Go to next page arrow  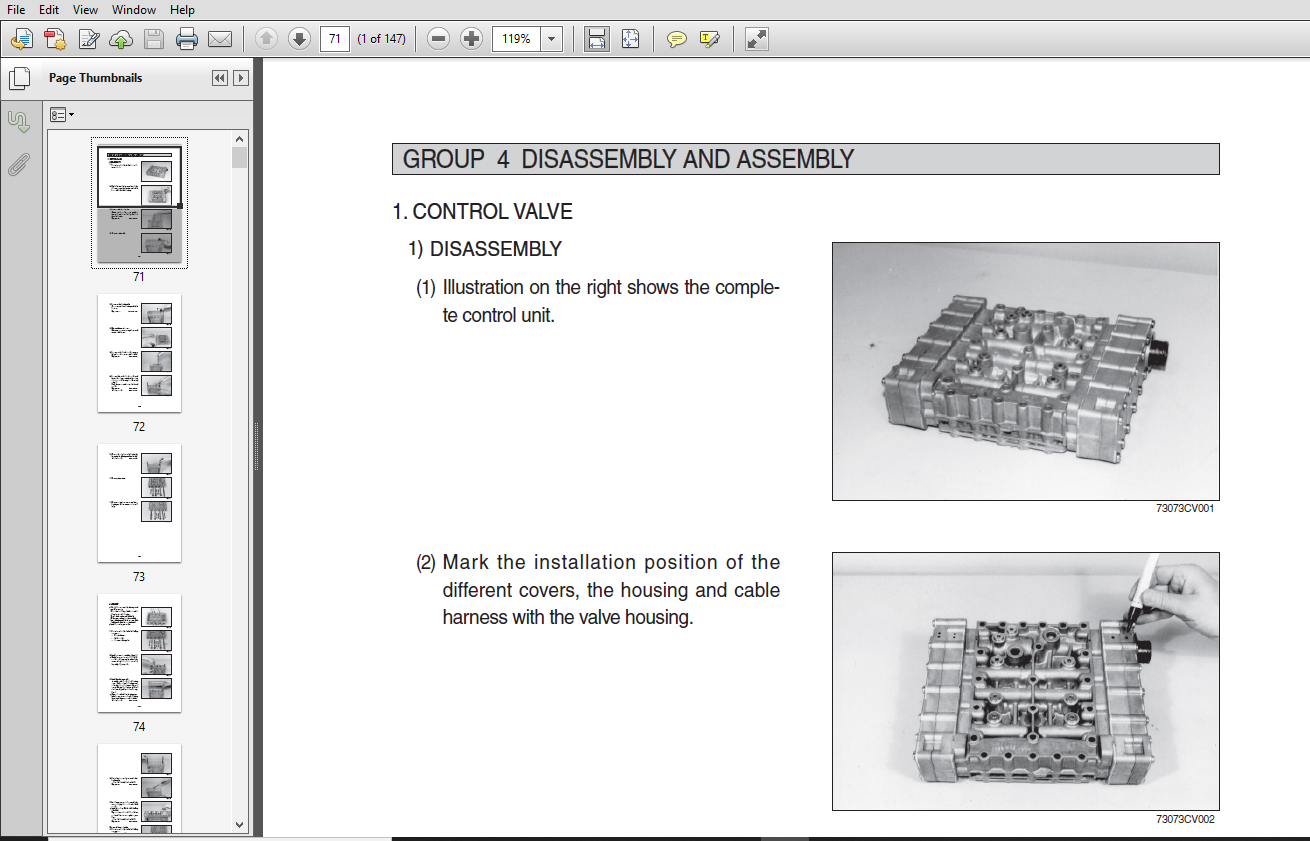(299, 39)
